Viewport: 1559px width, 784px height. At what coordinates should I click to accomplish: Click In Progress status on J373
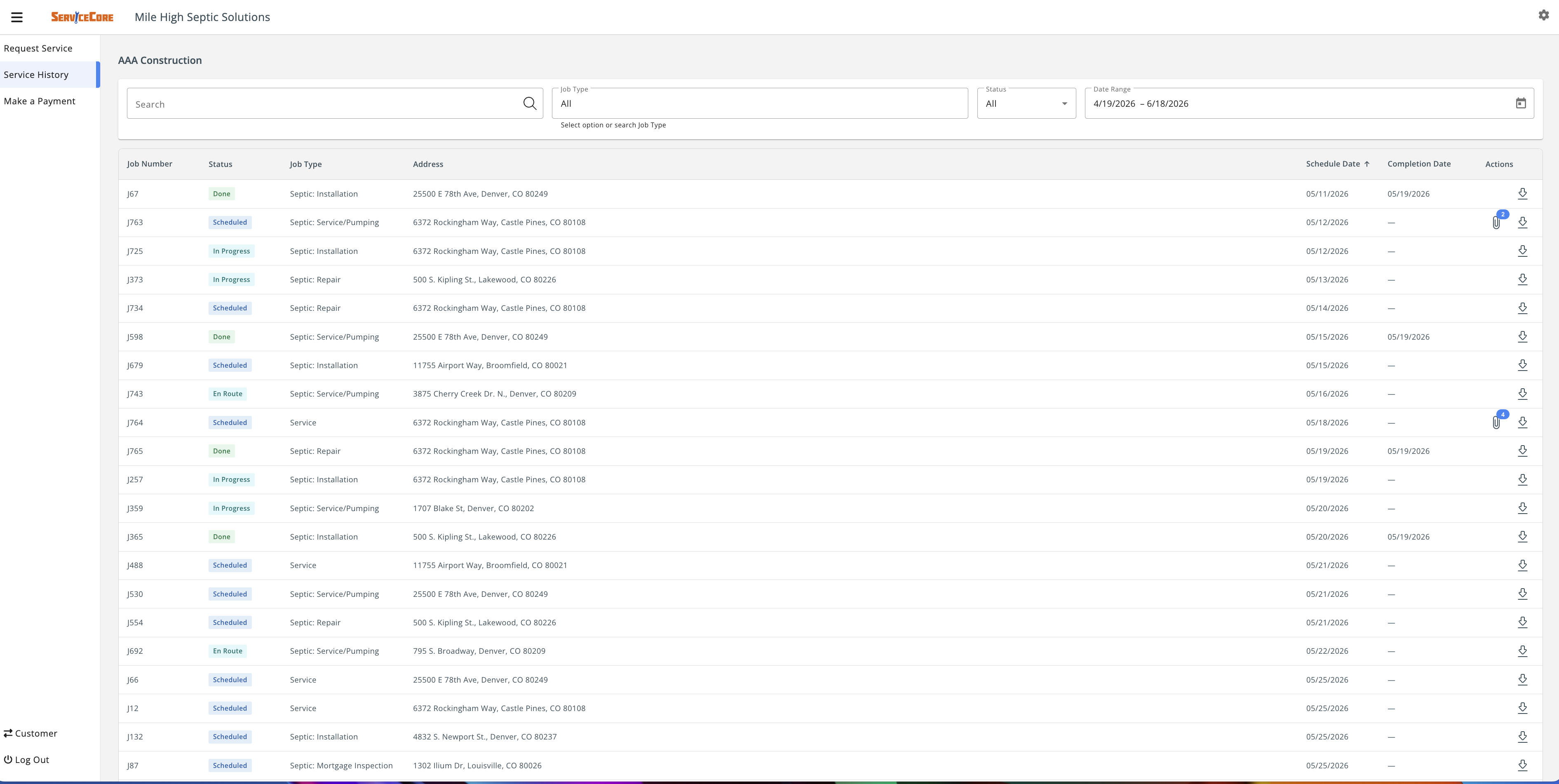[x=231, y=279]
